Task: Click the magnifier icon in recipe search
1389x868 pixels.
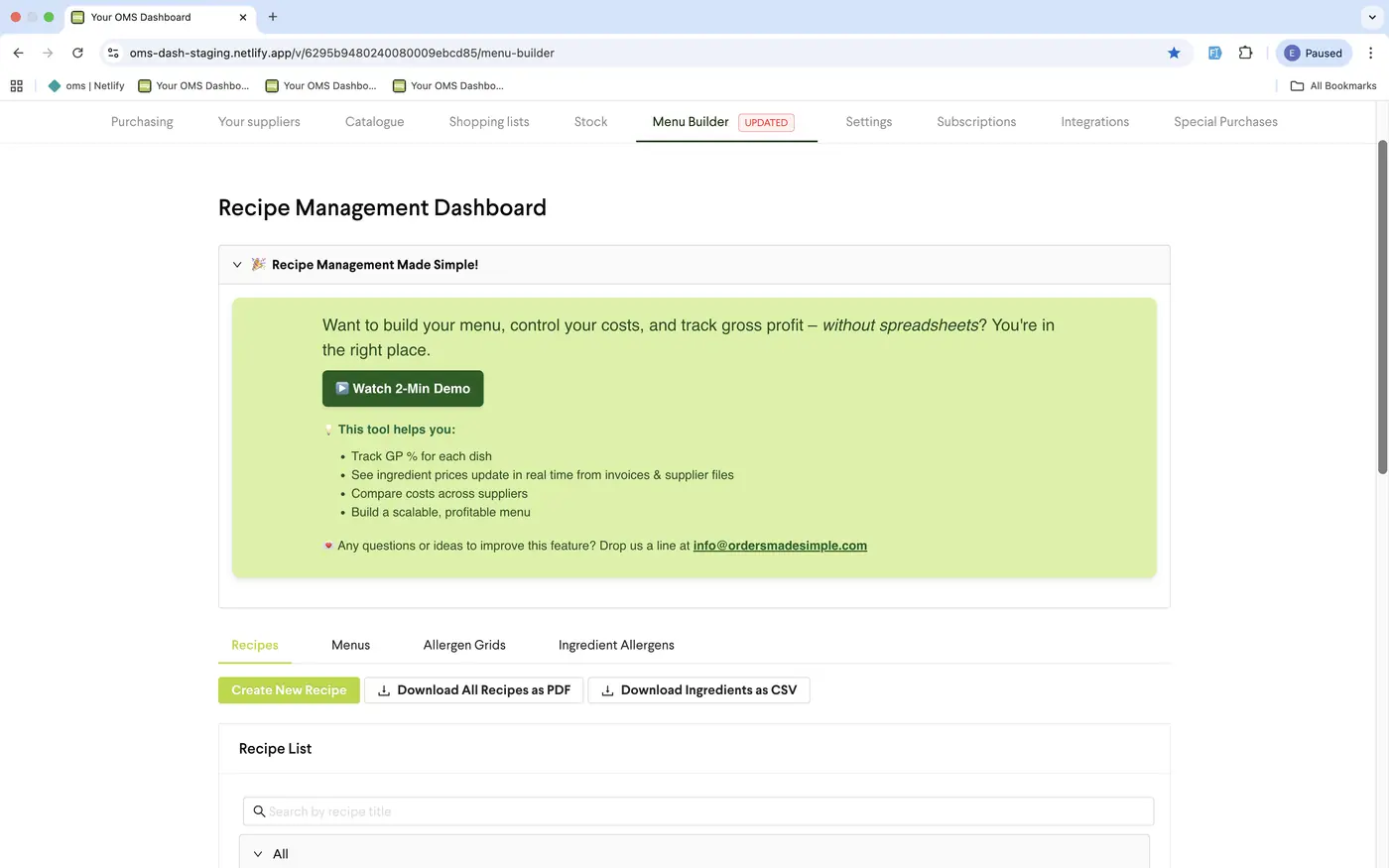Action: coord(259,811)
